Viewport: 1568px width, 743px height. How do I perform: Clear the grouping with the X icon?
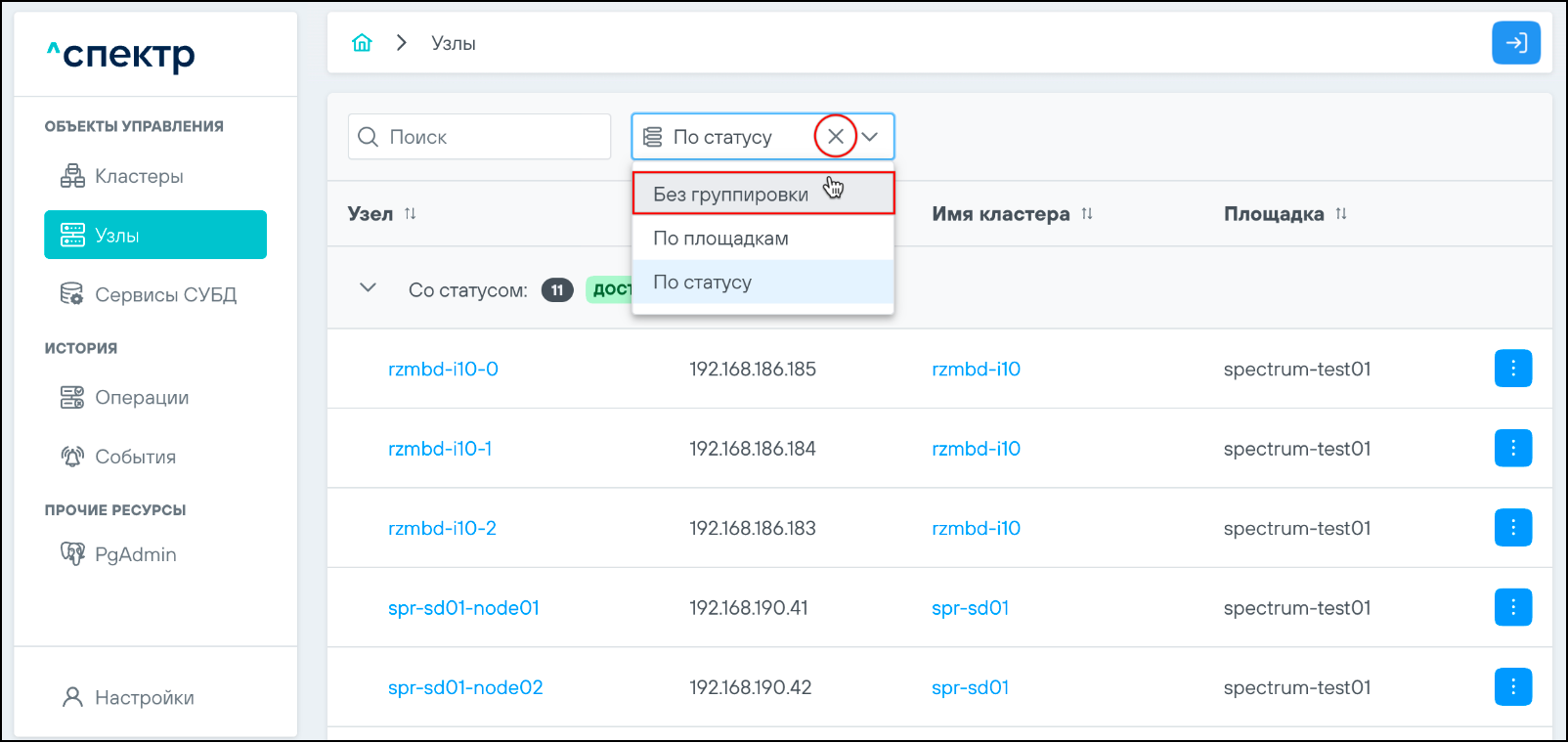[x=835, y=137]
